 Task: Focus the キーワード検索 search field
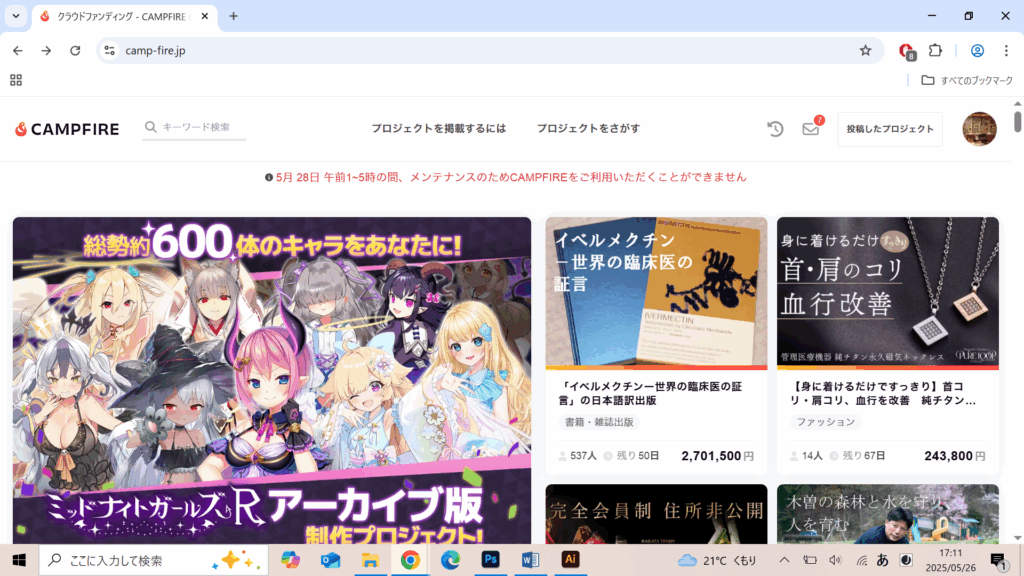[195, 127]
